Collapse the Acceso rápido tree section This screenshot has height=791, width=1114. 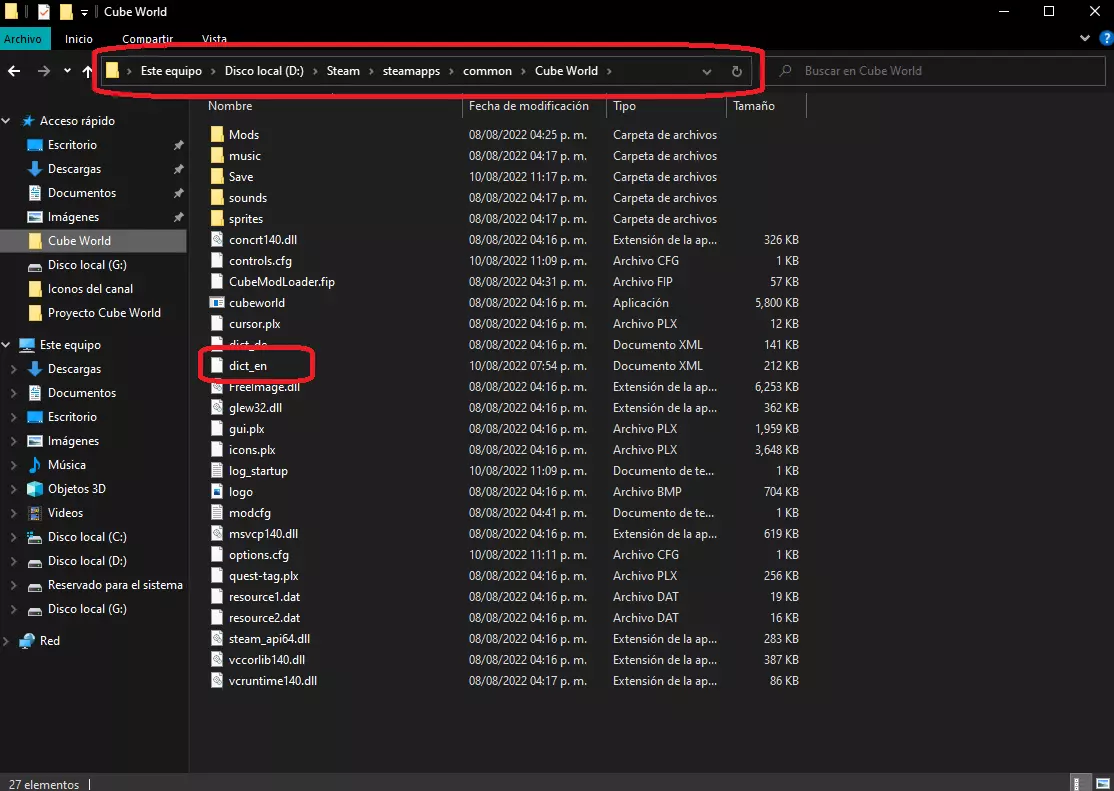coord(6,121)
